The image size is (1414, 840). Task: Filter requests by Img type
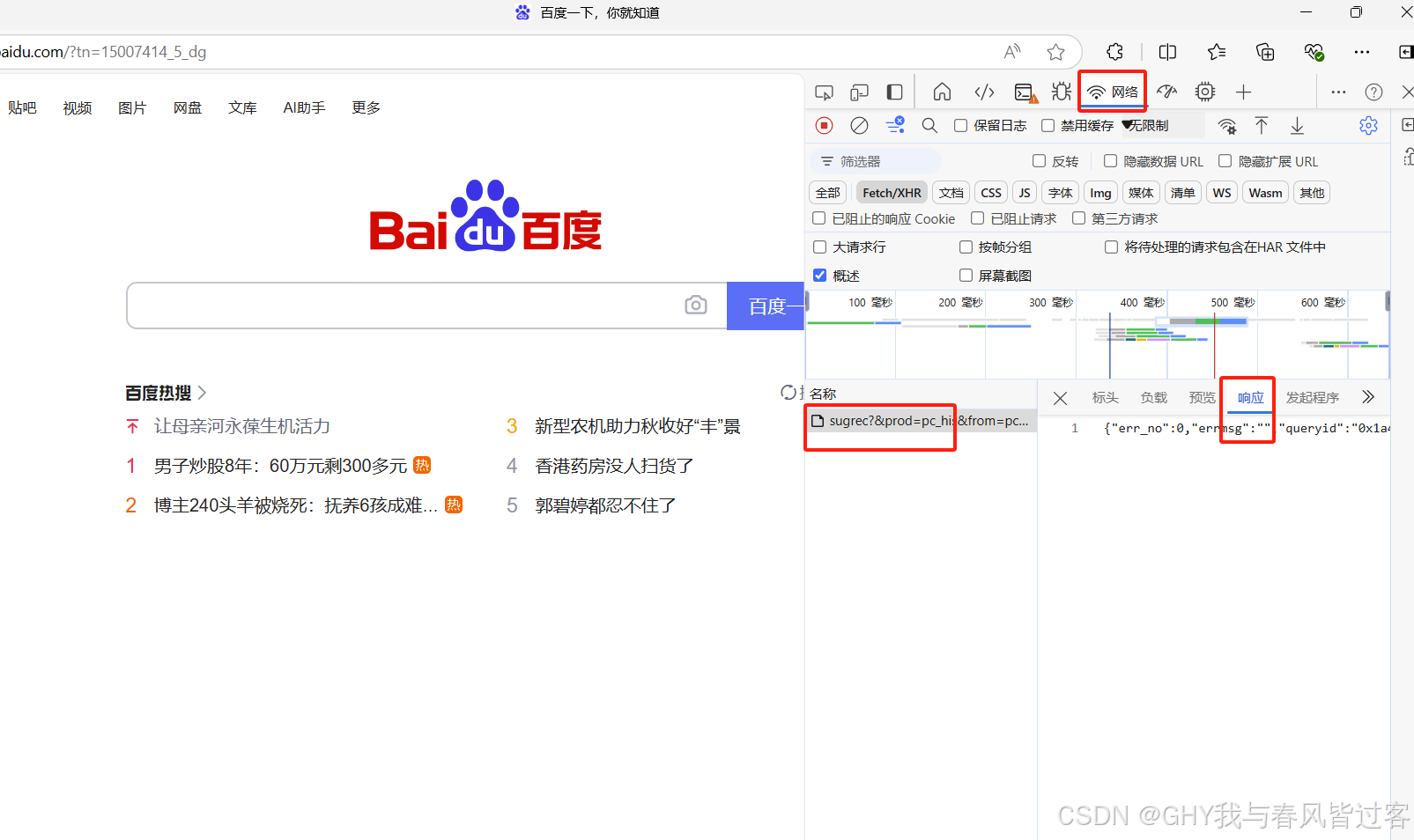click(1100, 193)
